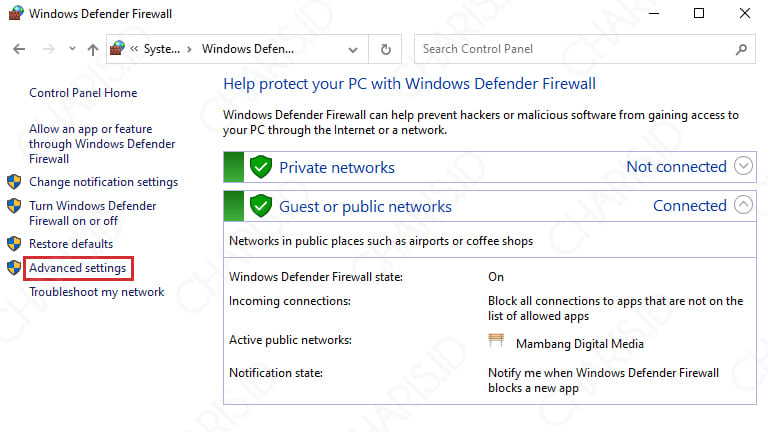Open Advanced settings
Image resolution: width=768 pixels, height=432 pixels.
point(77,268)
